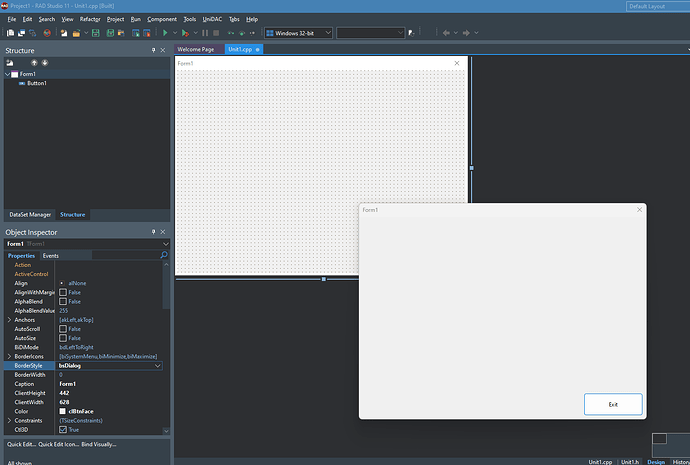Toggle the AutoScroll checkbox
This screenshot has height=465, width=690.
(63, 329)
